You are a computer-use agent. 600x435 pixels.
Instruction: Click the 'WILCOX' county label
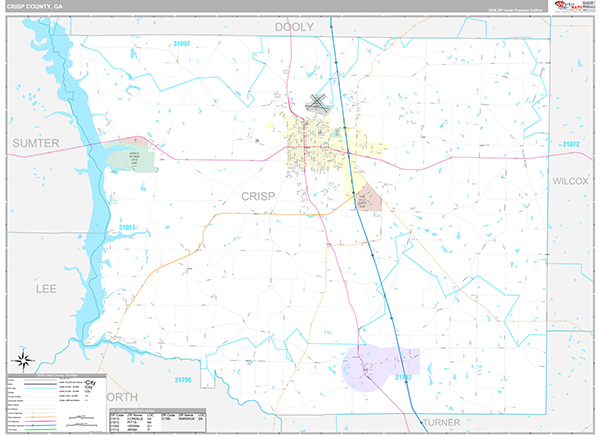[570, 181]
